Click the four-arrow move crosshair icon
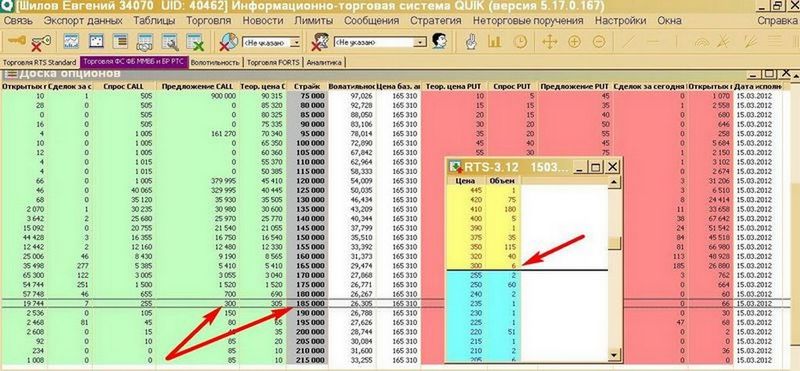The width and height of the screenshot is (800, 371). click(x=549, y=42)
